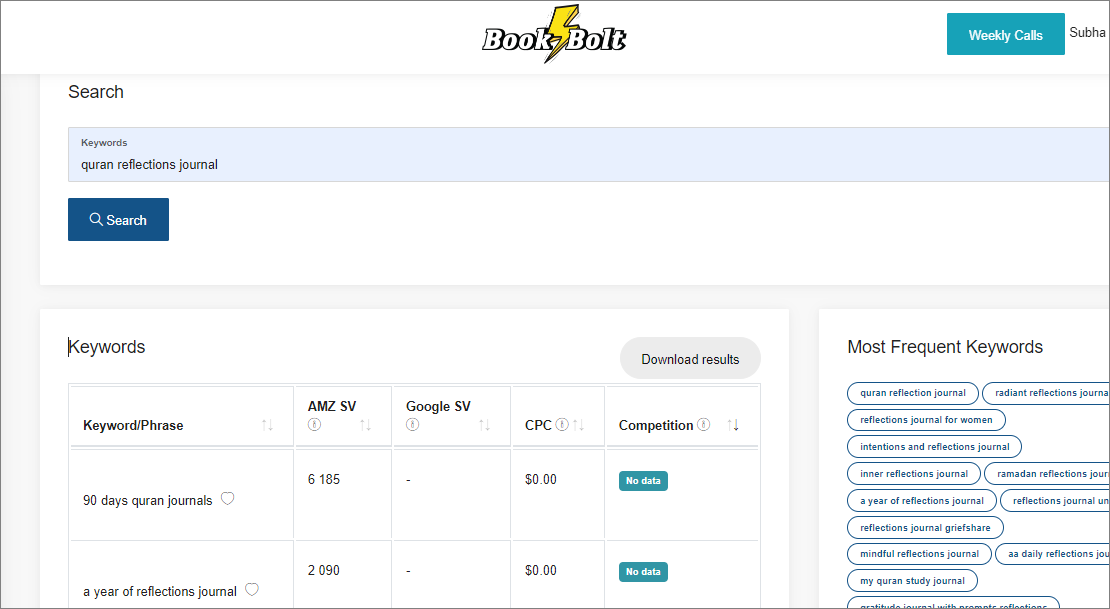Click the magnifying glass in the Search button
Image resolution: width=1110 pixels, height=609 pixels.
pyautogui.click(x=95, y=219)
